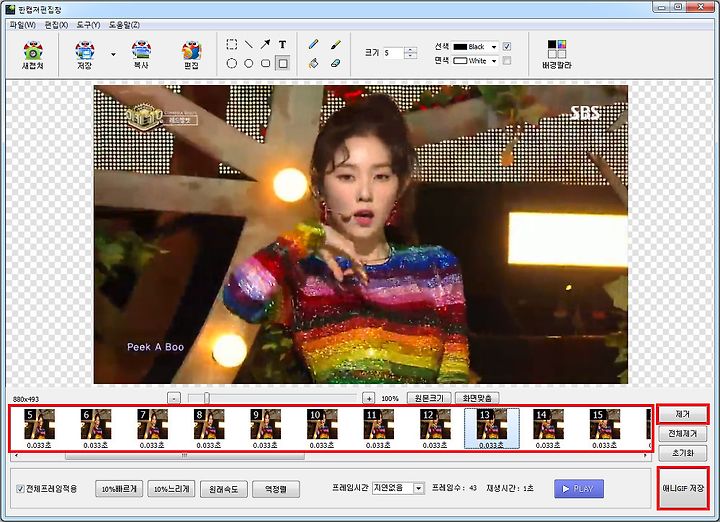Click the 편집 (edit) toolbar icon
This screenshot has height=522, width=720.
191,55
